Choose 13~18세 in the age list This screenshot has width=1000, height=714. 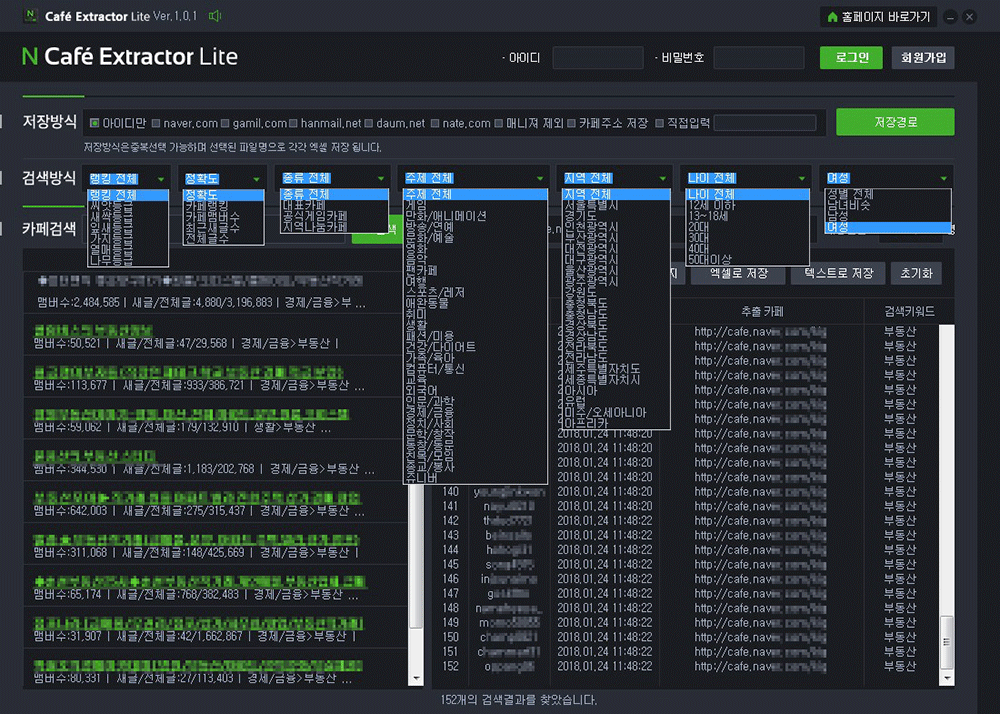tap(747, 216)
